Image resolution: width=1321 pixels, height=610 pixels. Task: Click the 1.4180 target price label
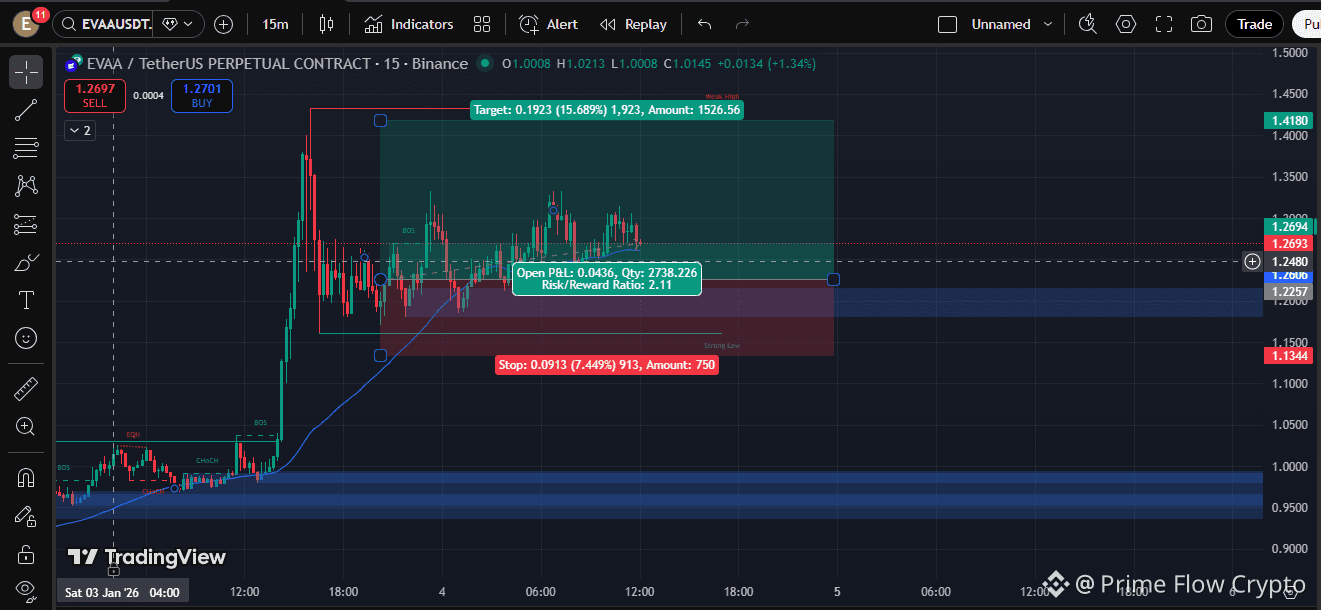(1288, 121)
